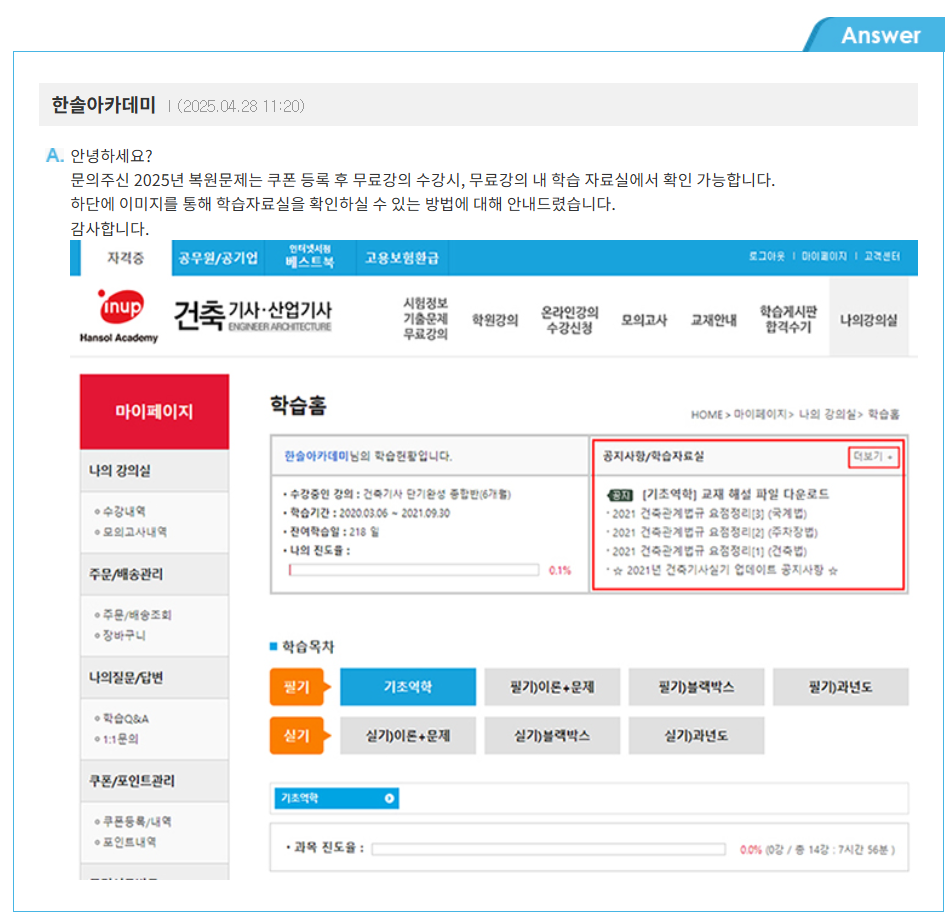The width and height of the screenshot is (950, 917).
Task: Open 수강내역 in the sidebar
Action: point(124,511)
